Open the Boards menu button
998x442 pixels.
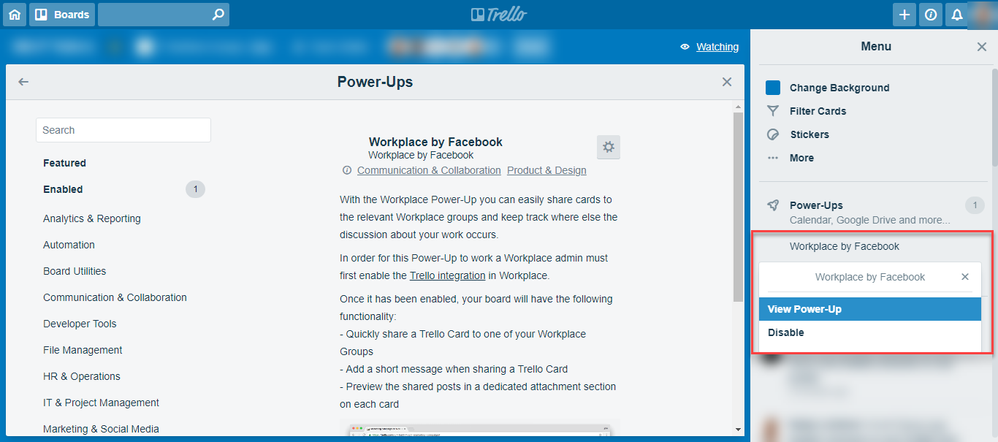62,15
